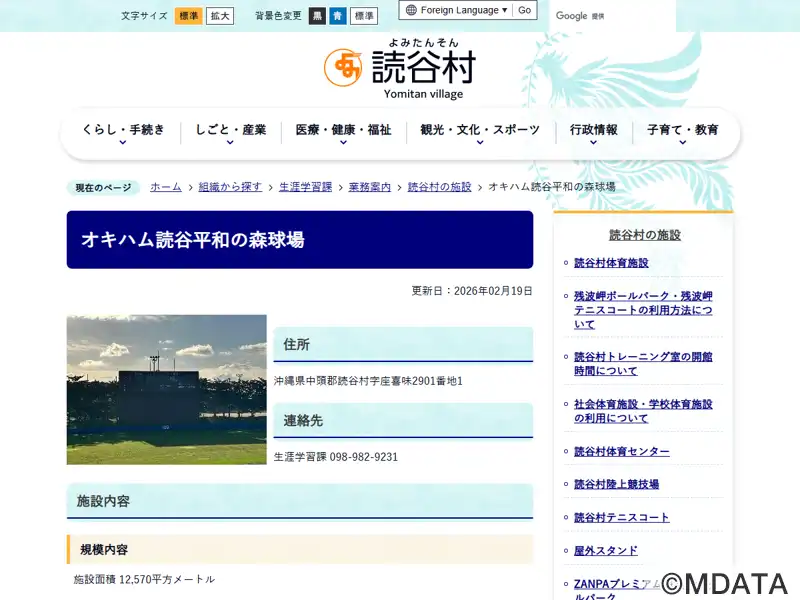Click the Google search input field

pyautogui.click(x=612, y=16)
